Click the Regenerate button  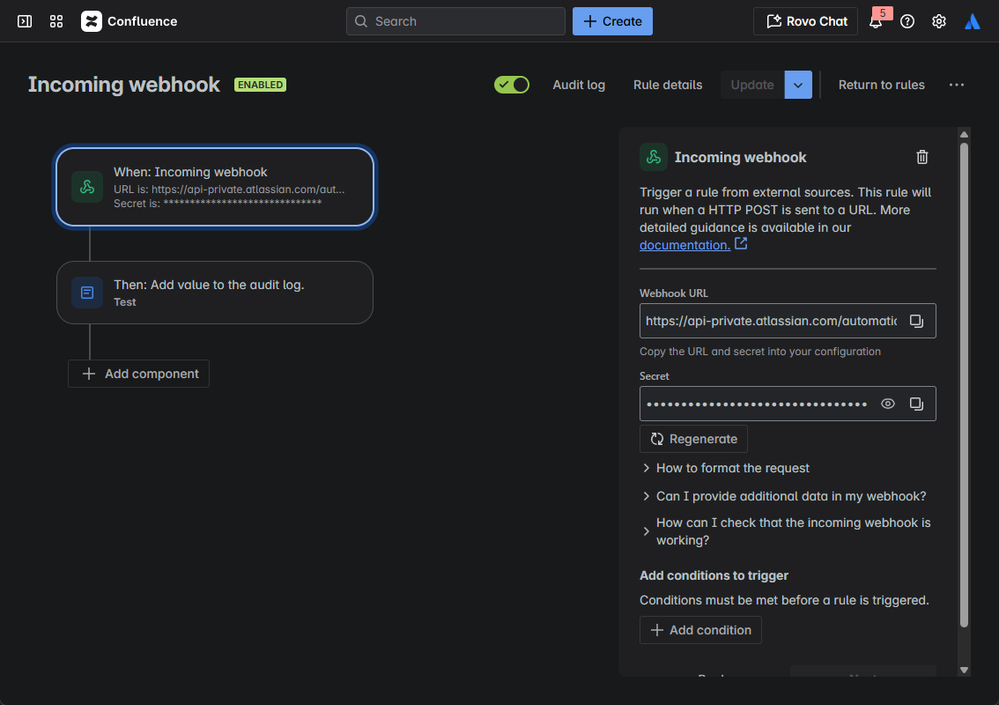(x=693, y=439)
